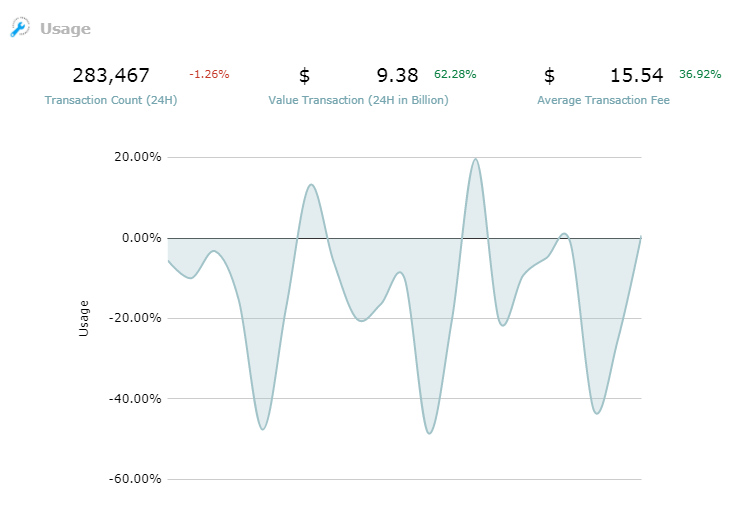Click the 0.00% y-axis label
This screenshot has width=730, height=514.
click(142, 238)
